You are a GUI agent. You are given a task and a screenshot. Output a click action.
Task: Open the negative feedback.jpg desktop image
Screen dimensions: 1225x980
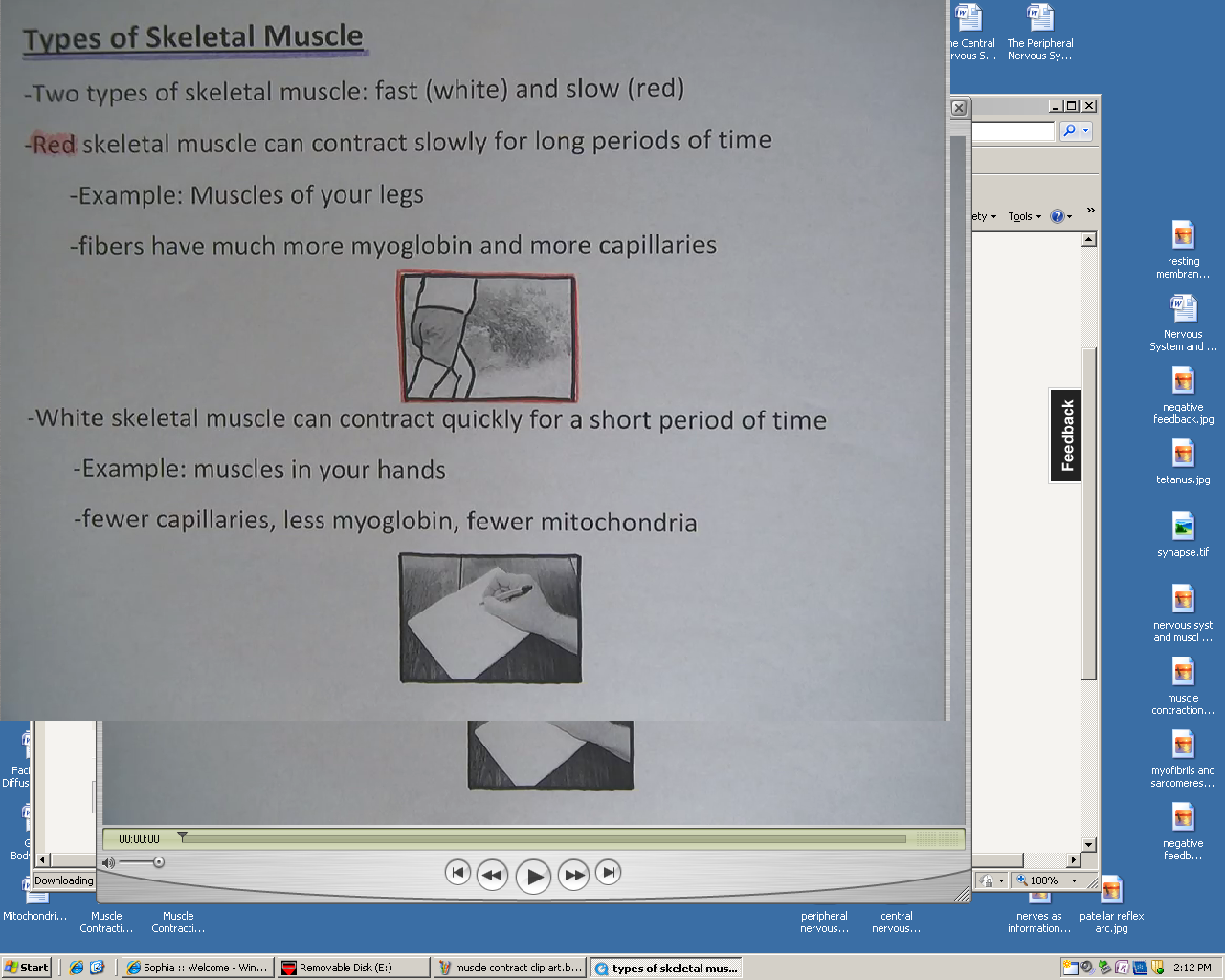coord(1183,395)
